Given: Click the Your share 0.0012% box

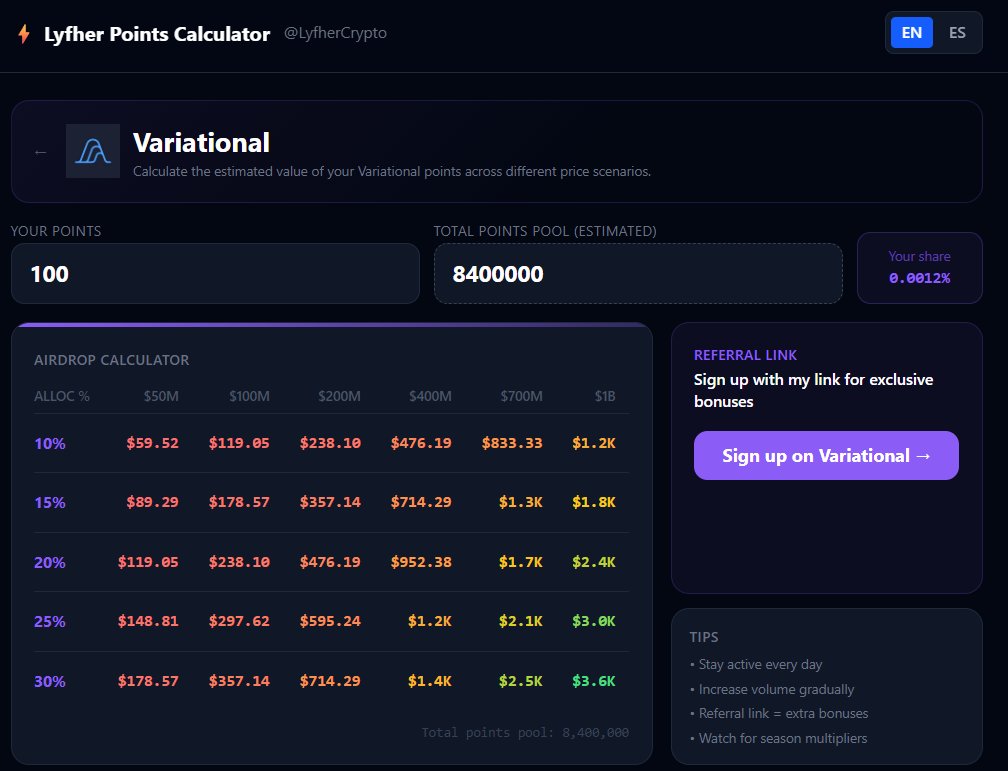Looking at the screenshot, I should coord(919,268).
